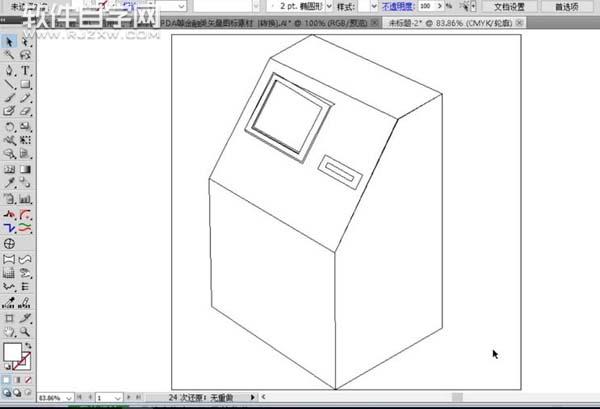The width and height of the screenshot is (600, 409).
Task: Select the Eyedropper tool
Action: 9,183
